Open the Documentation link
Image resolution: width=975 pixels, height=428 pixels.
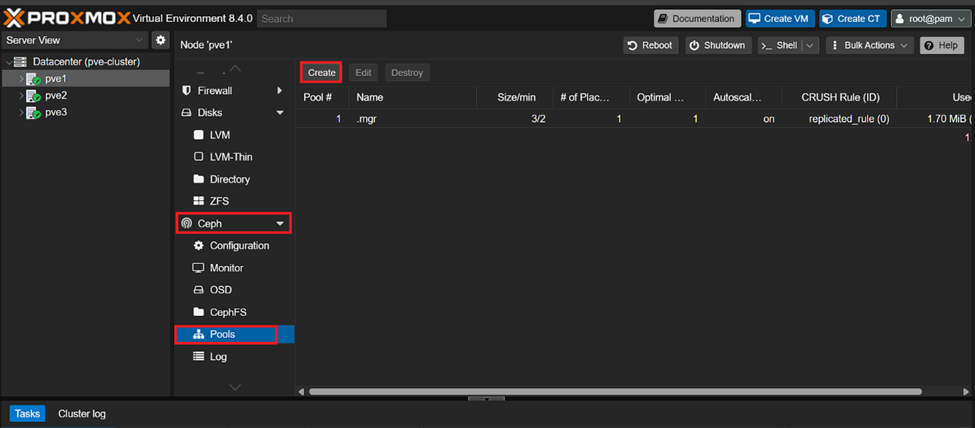tap(697, 18)
